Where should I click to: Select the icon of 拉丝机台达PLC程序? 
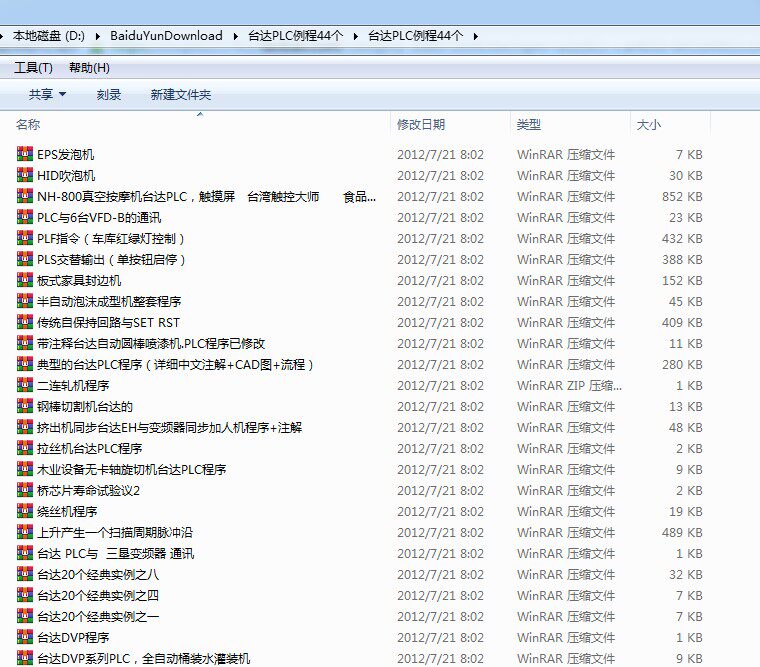pyautogui.click(x=25, y=448)
